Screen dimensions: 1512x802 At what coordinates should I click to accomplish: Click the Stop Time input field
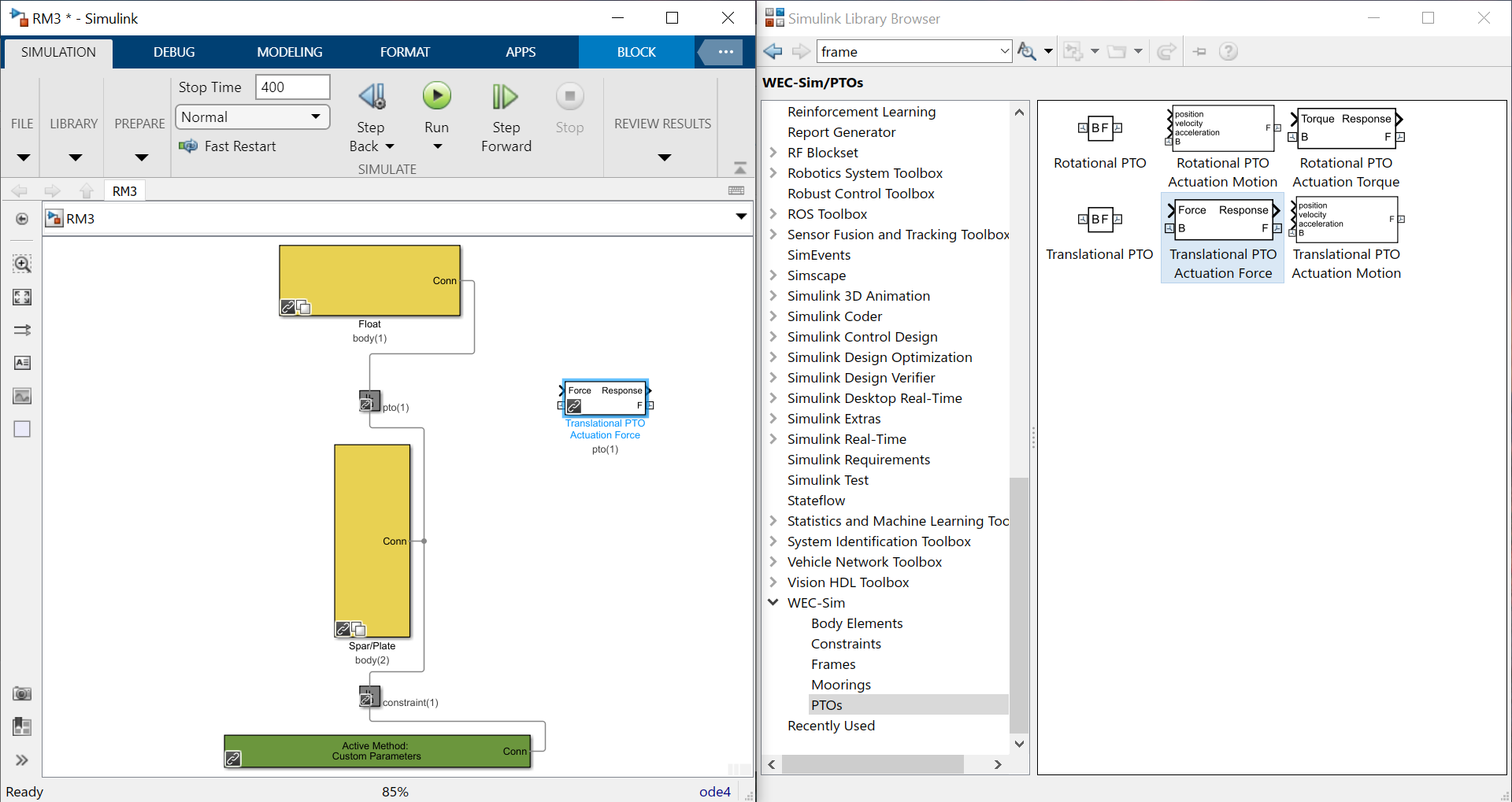pyautogui.click(x=292, y=87)
